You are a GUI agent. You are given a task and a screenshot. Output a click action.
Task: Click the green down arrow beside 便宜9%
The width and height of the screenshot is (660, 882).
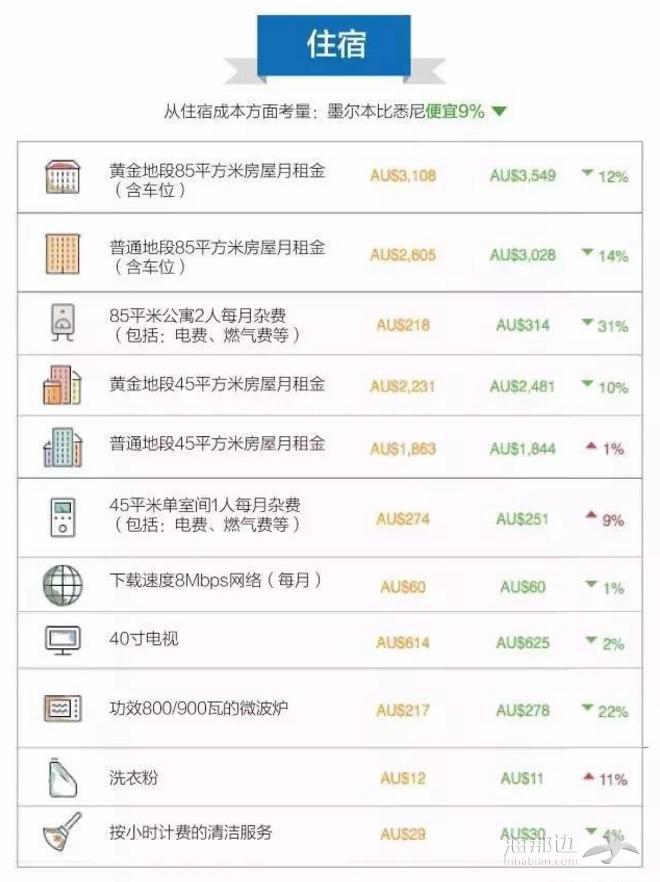pyautogui.click(x=499, y=111)
